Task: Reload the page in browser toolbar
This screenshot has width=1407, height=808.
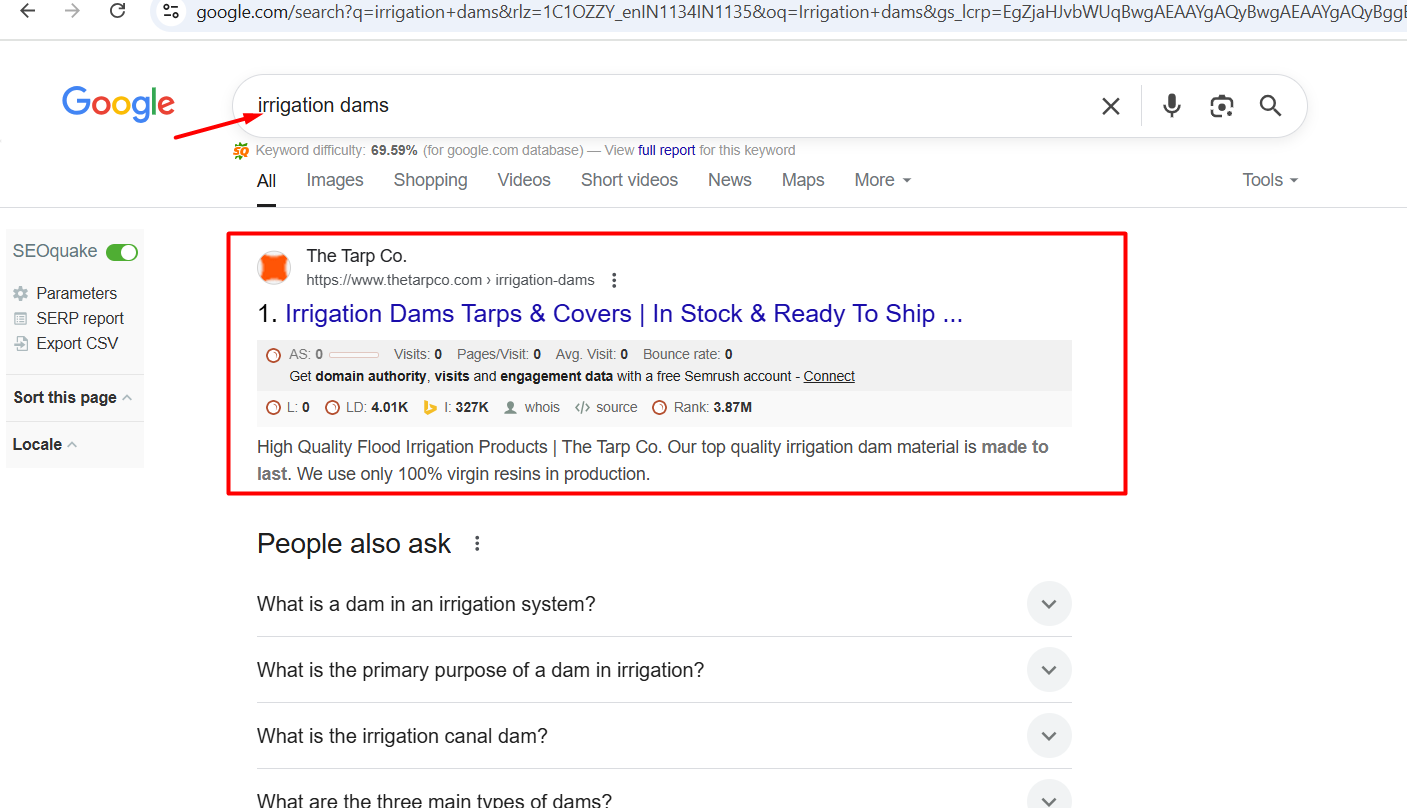Action: [117, 12]
